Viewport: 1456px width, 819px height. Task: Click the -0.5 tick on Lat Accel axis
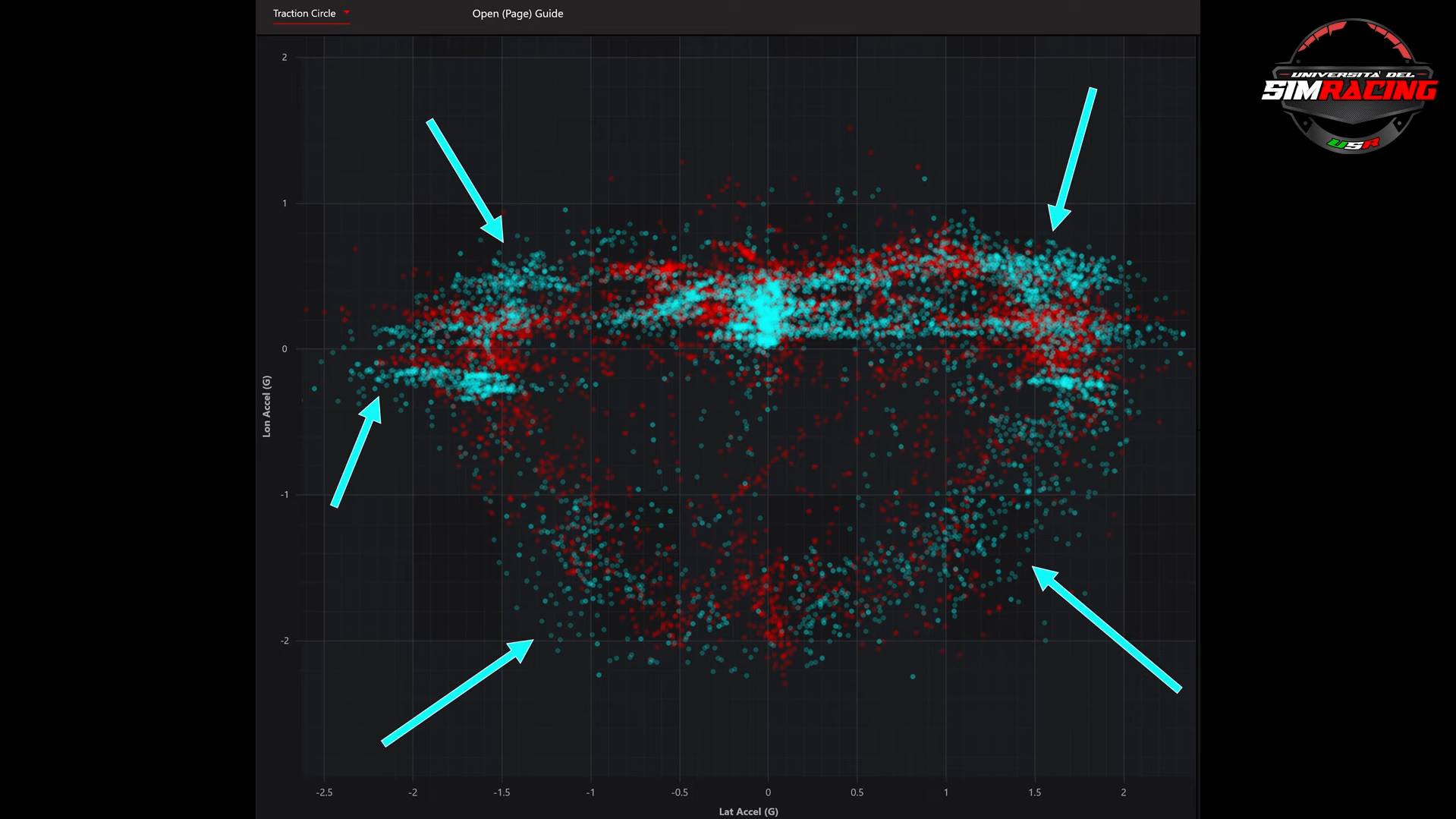click(679, 792)
